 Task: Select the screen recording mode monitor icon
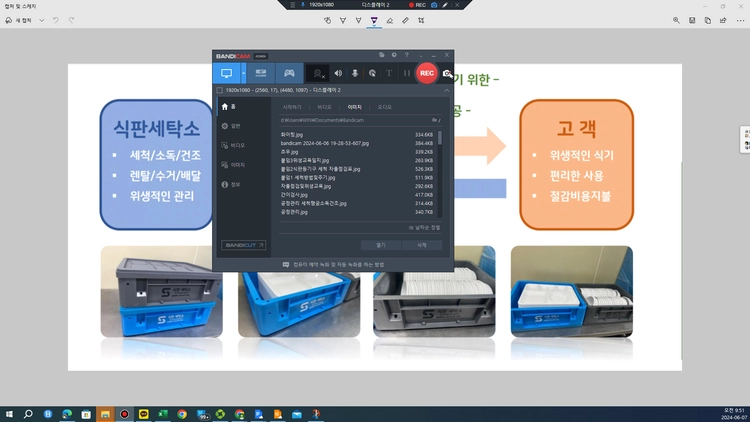click(x=227, y=73)
